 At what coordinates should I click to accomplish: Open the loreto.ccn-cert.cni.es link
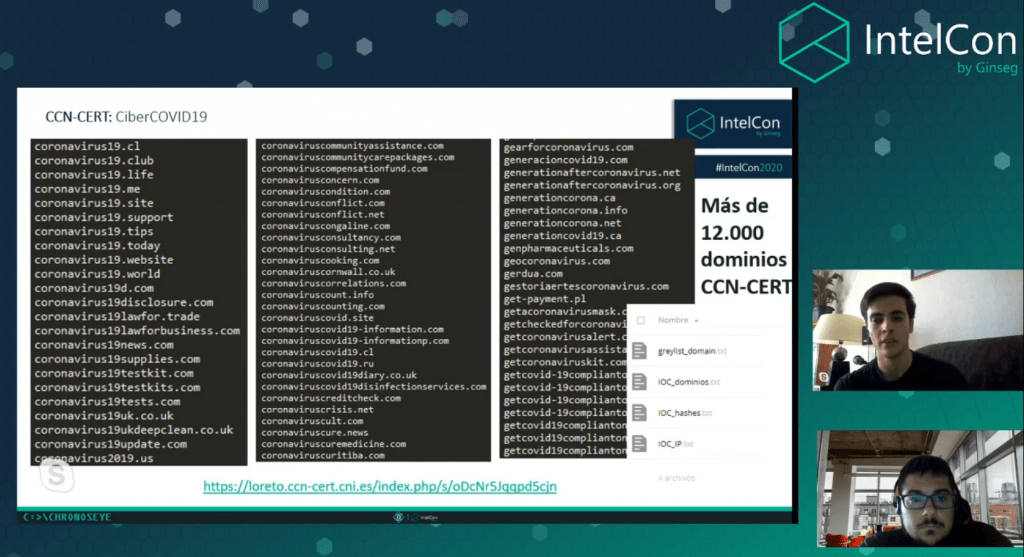pos(379,486)
